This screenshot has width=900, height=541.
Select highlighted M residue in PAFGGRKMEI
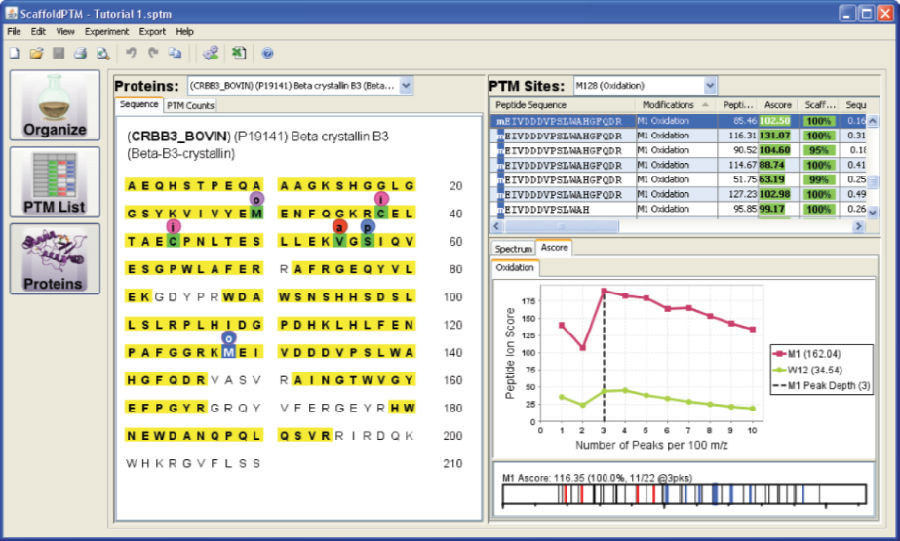coord(228,352)
